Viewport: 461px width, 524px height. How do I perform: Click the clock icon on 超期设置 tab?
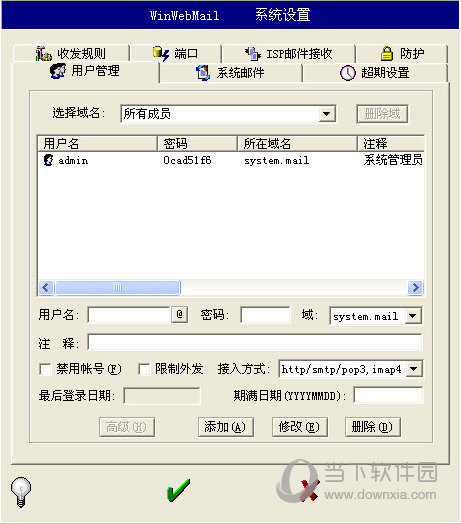coord(348,73)
